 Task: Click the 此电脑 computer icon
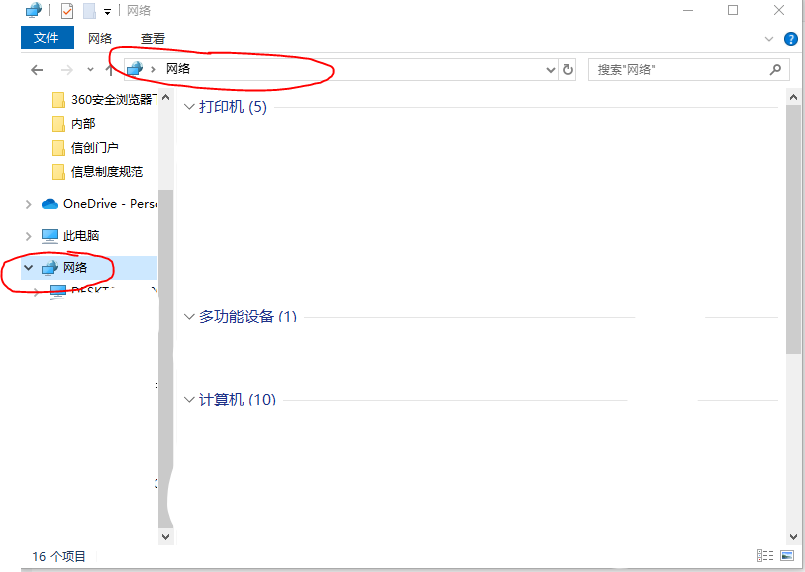pyautogui.click(x=50, y=236)
